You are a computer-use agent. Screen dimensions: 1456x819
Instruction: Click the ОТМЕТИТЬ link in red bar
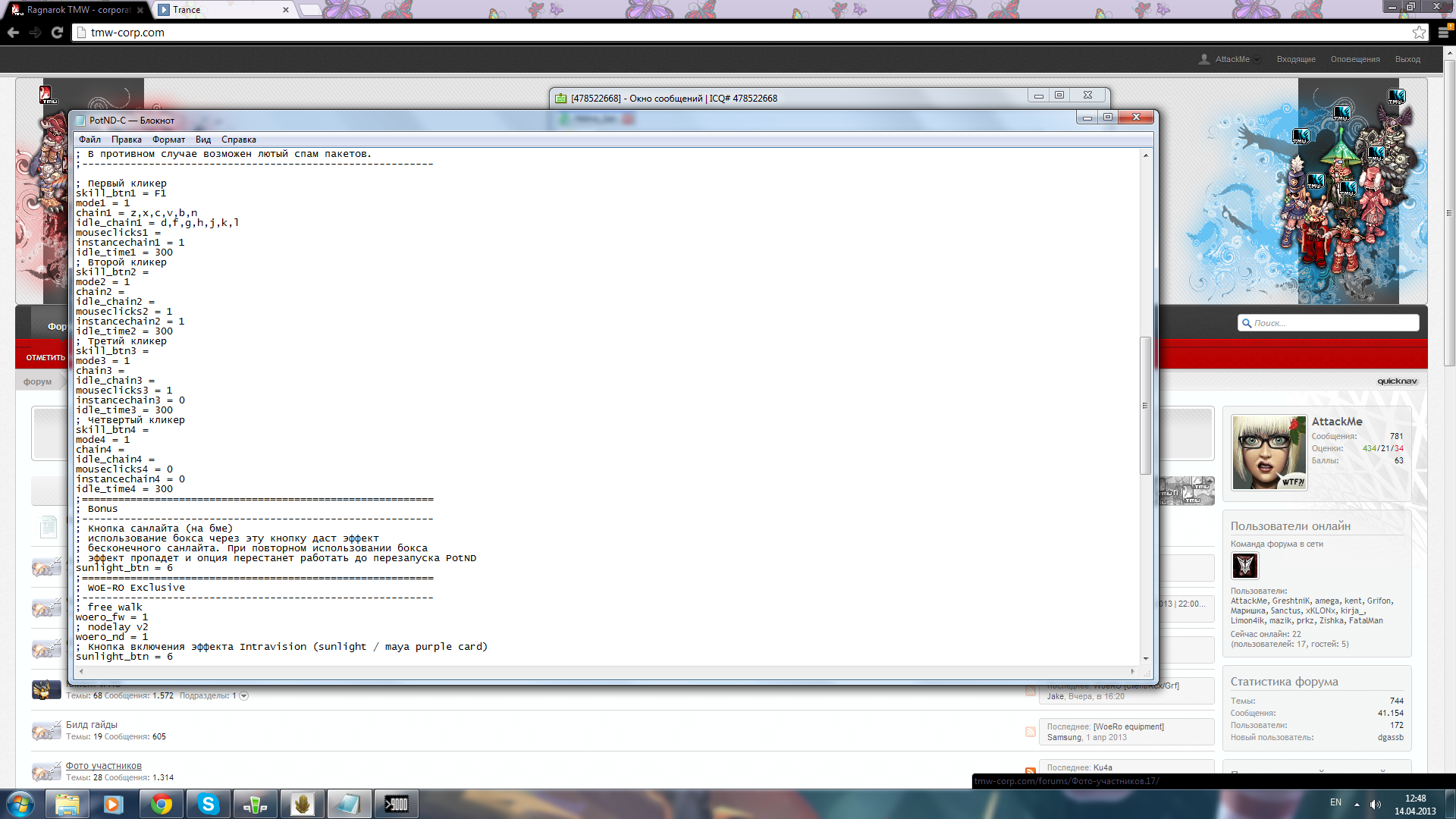[x=45, y=357]
